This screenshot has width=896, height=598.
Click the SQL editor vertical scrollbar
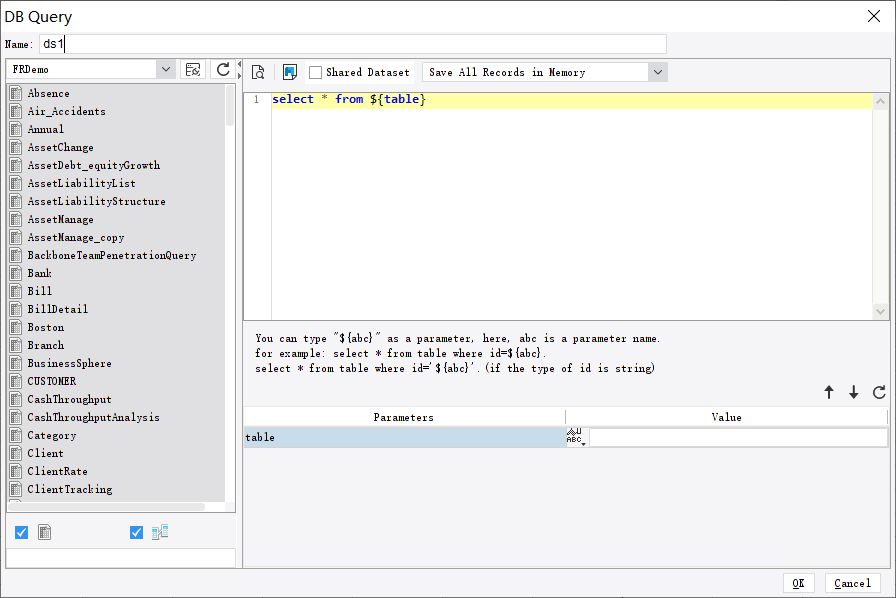click(880, 206)
